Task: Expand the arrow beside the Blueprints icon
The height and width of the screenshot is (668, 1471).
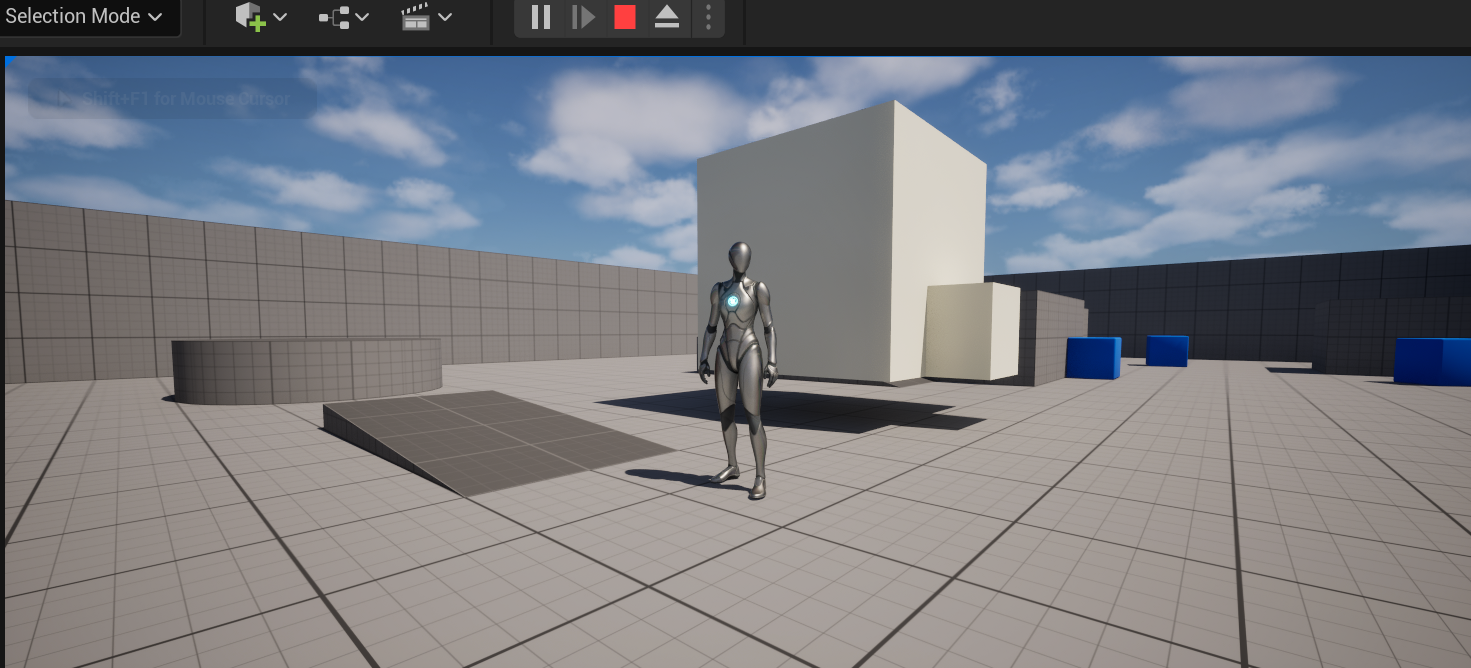Action: [362, 17]
